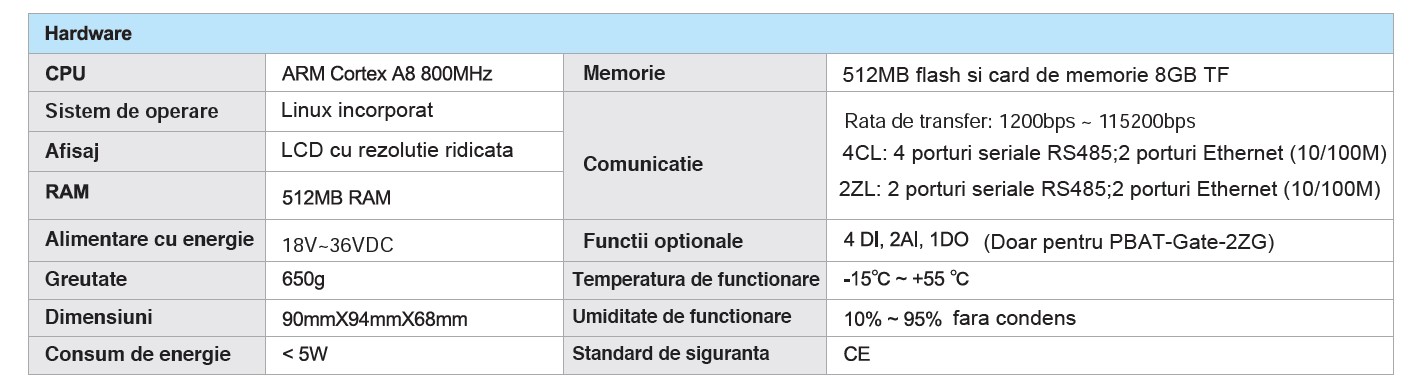Select the 90mmX94mmX68mm dimensions value

click(376, 320)
